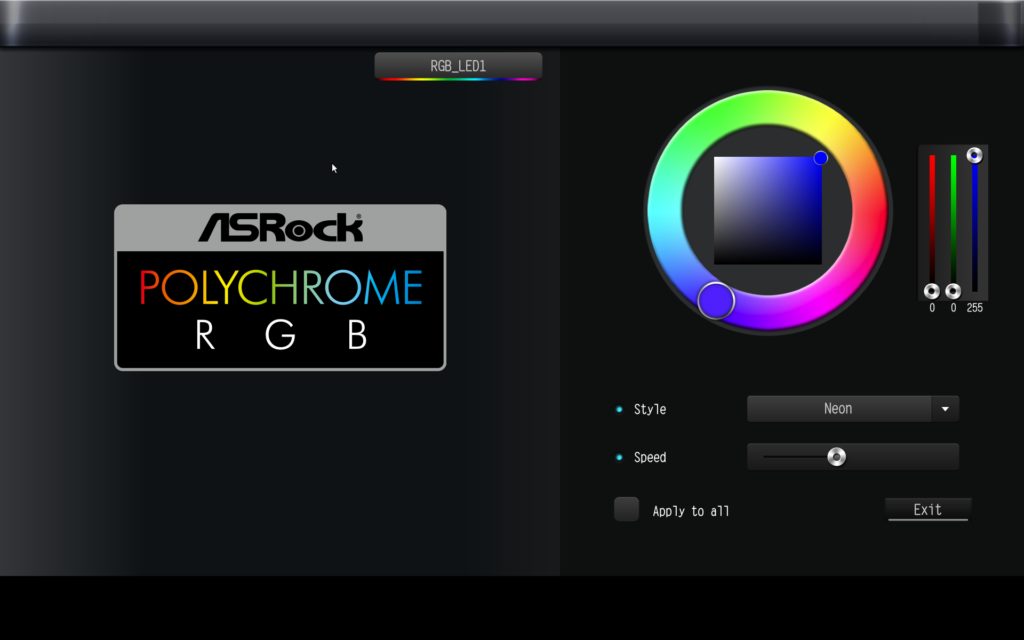Click the green channel slider knob
The width and height of the screenshot is (1024, 640).
coord(953,291)
